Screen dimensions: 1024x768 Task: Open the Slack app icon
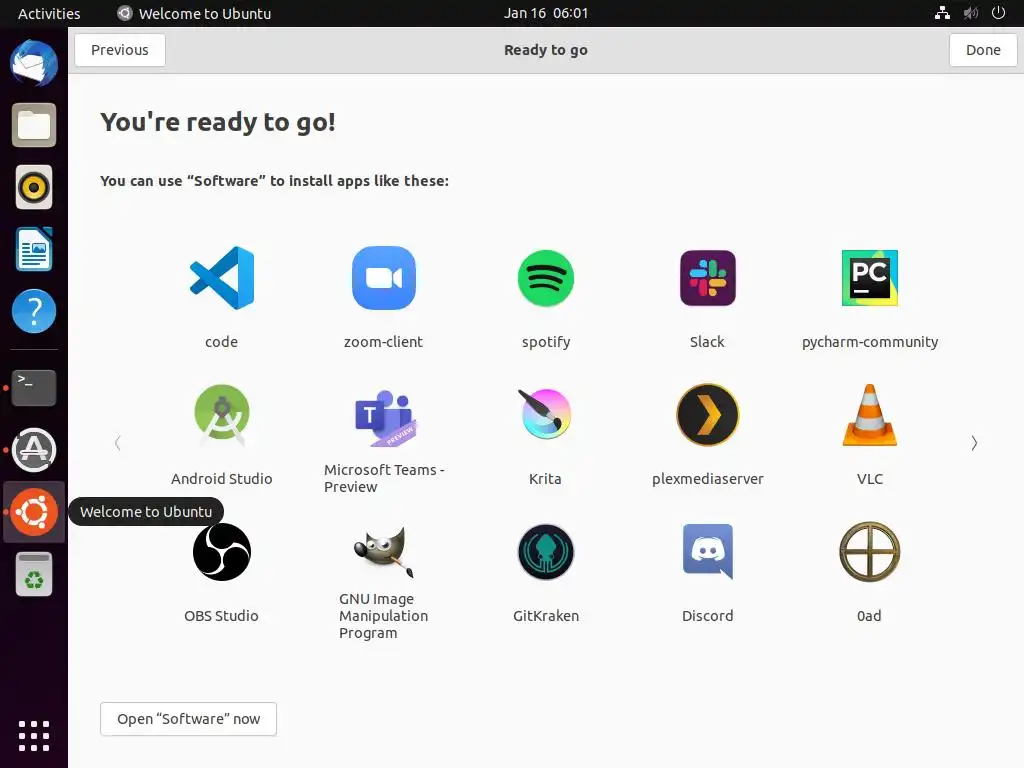pyautogui.click(x=707, y=278)
